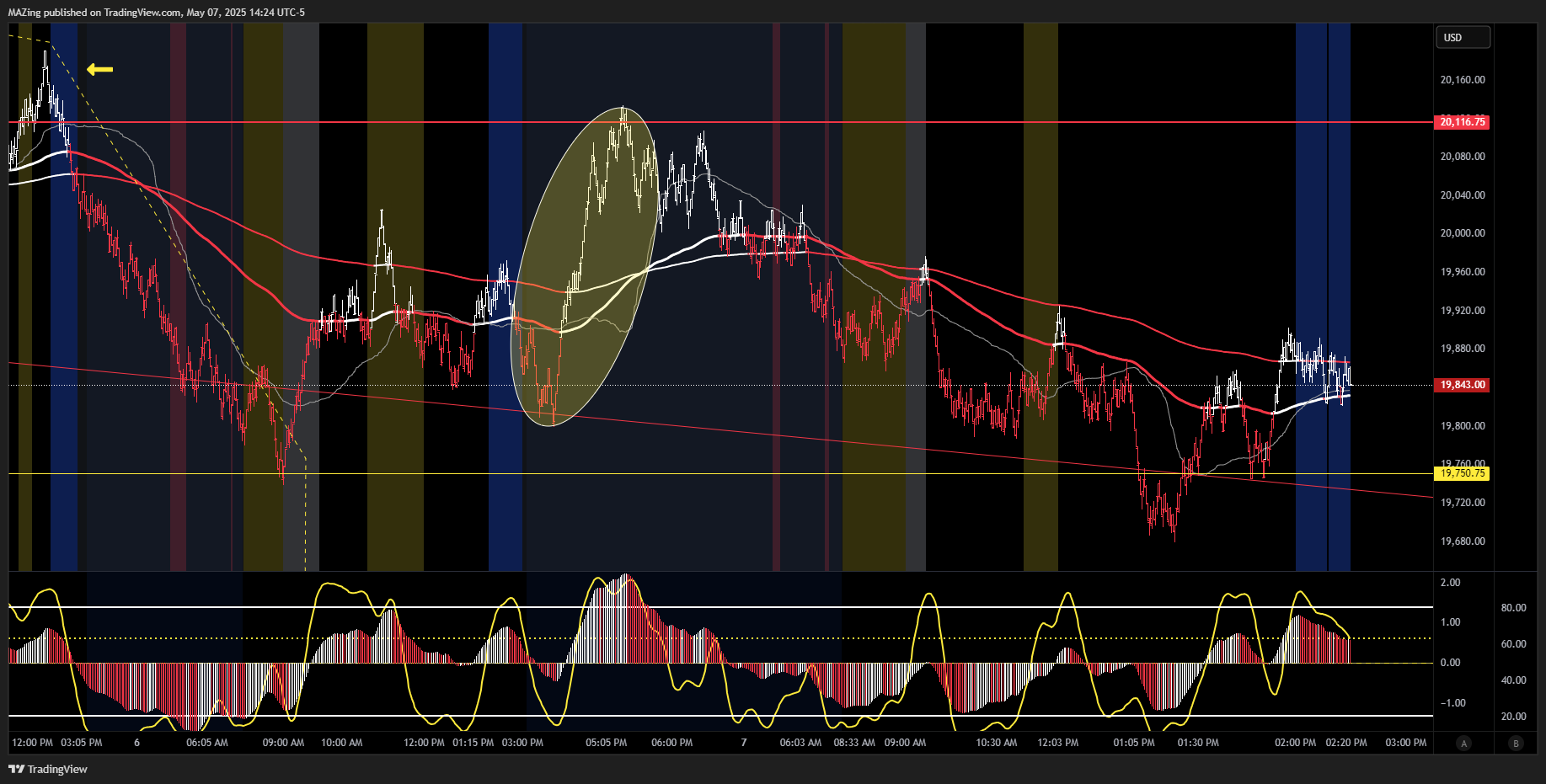1546x784 pixels.
Task: Click the 19,960.00 price axis value
Action: [x=1463, y=272]
